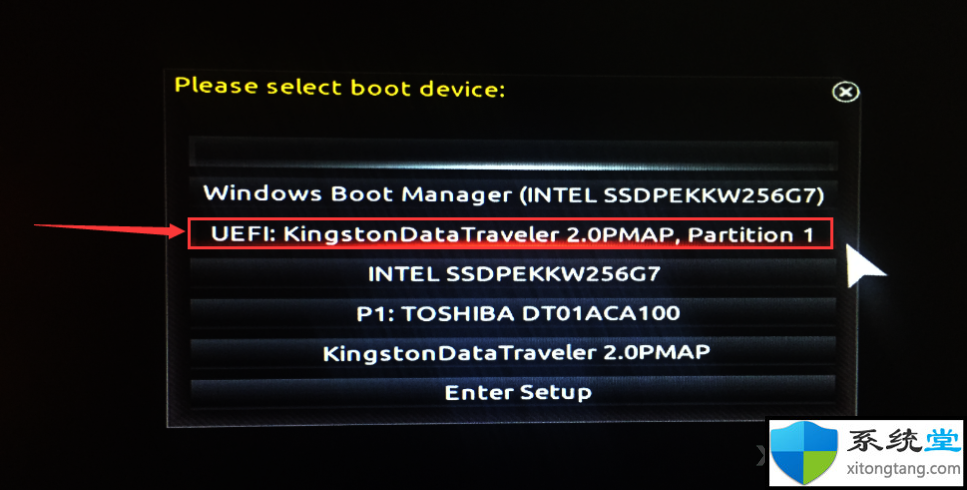Choose UEFI KingstonDataTraveler Partition 1 entry
The height and width of the screenshot is (490, 967).
pyautogui.click(x=511, y=234)
